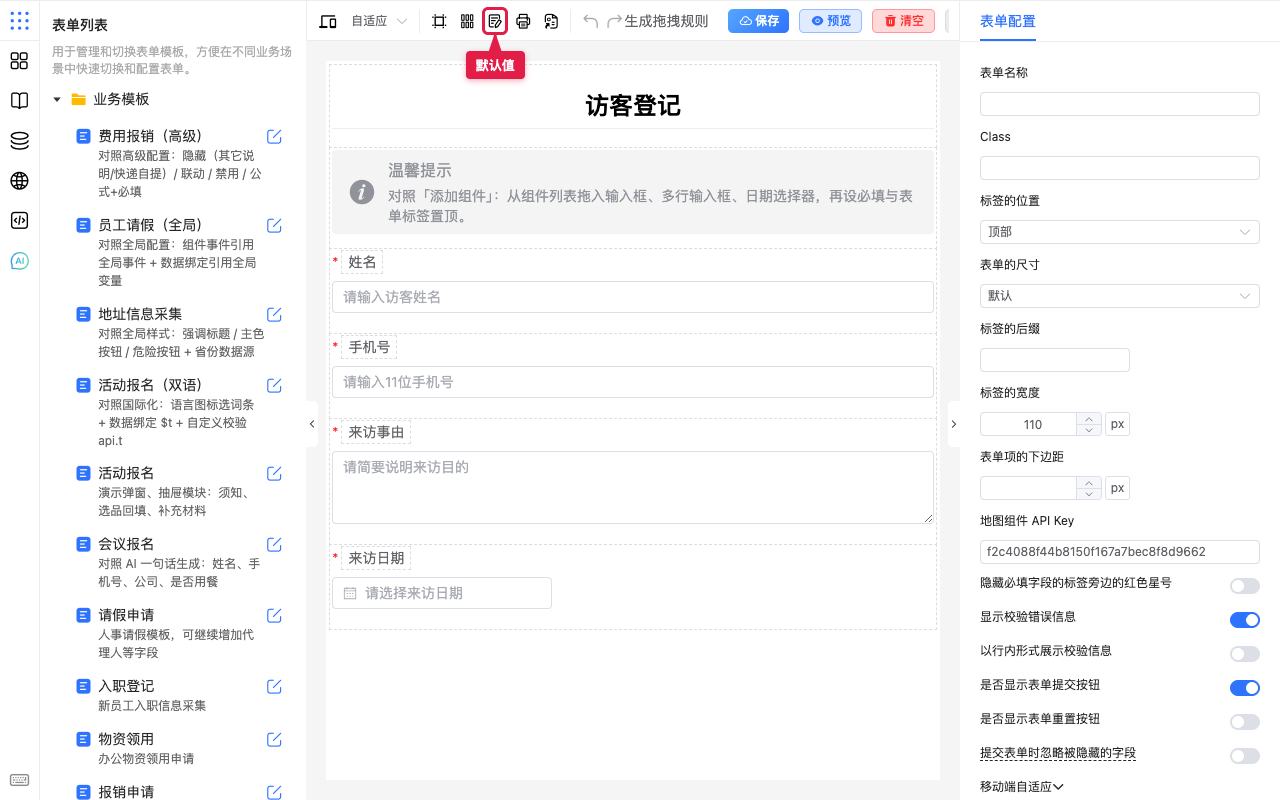This screenshot has width=1280, height=800.
Task: Click edit icon for 会议报名
Action: (274, 544)
